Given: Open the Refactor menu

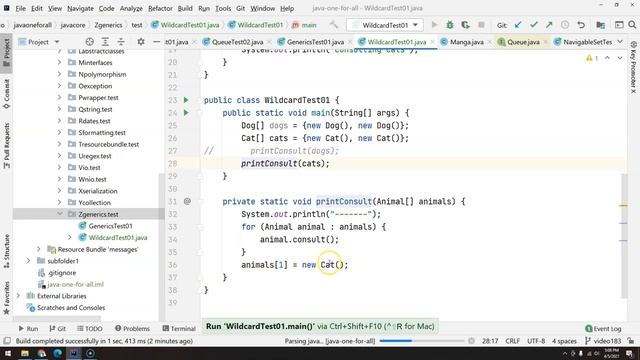Looking at the screenshot, I should pos(160,8).
